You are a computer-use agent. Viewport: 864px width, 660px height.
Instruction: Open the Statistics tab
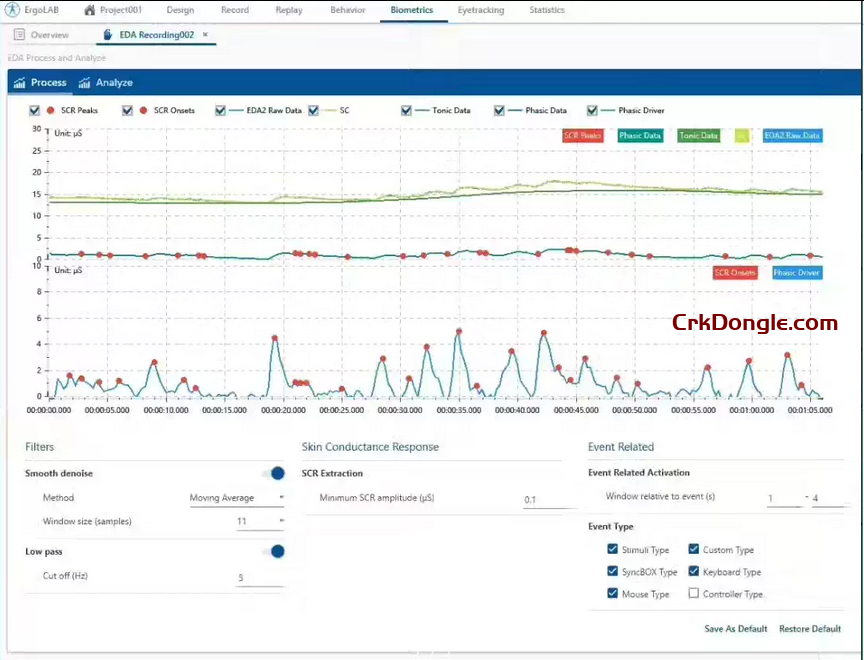pos(546,10)
